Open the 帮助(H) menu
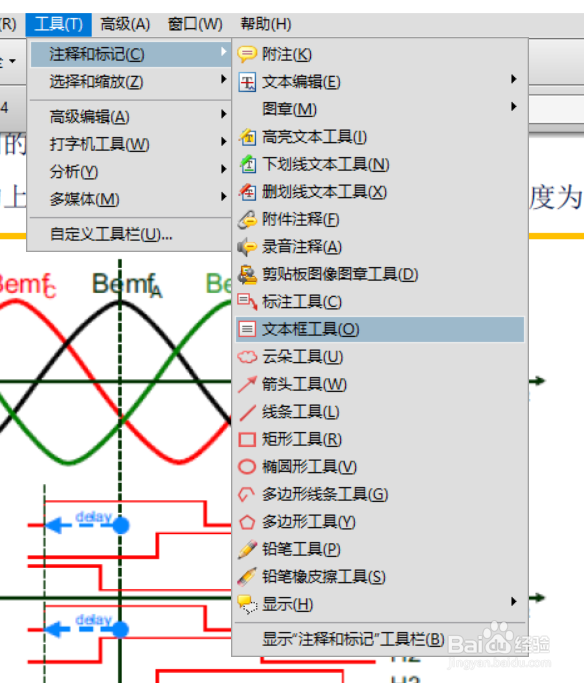584x683 pixels. click(x=266, y=24)
